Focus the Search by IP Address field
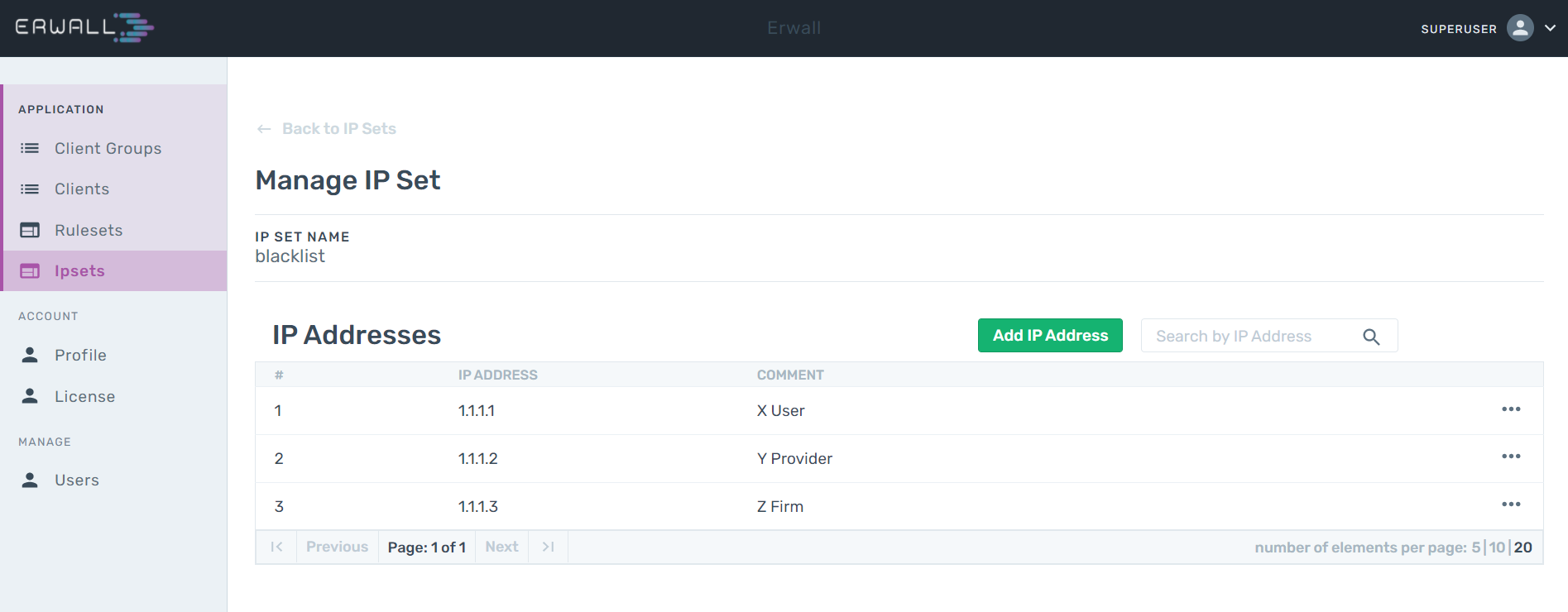This screenshot has width=1568, height=612. point(1269,336)
